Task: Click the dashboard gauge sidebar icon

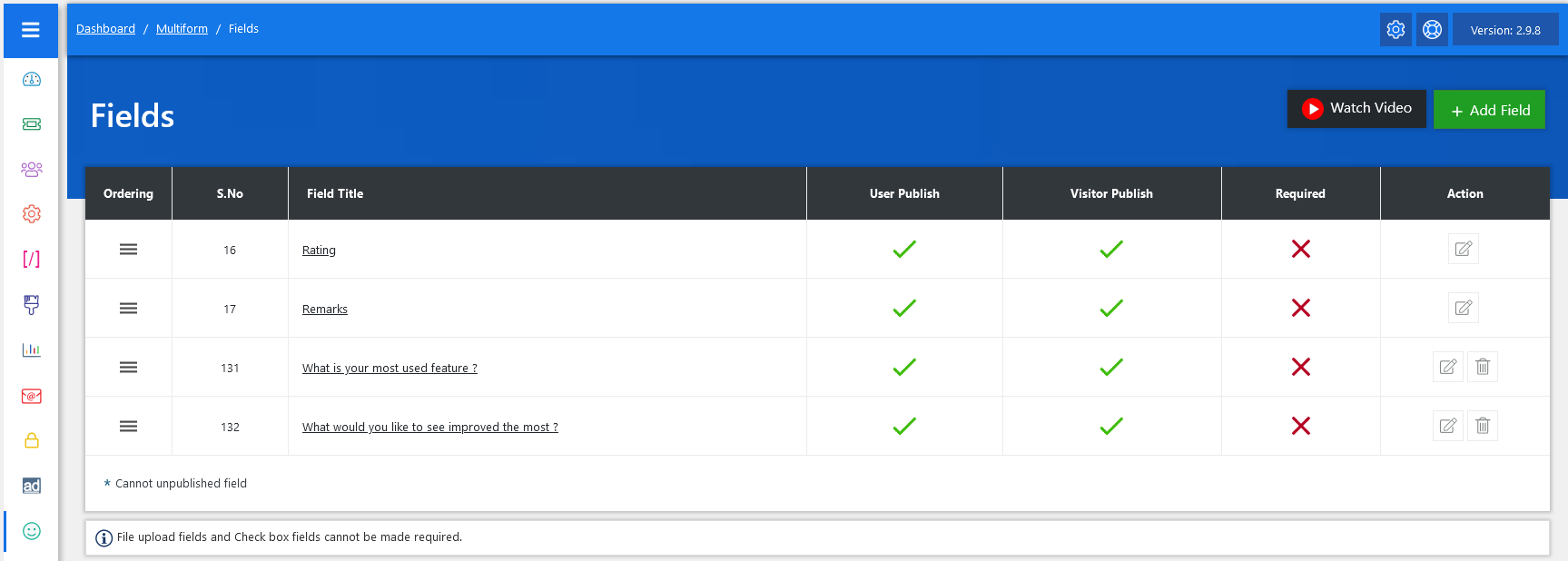Action: [32, 79]
